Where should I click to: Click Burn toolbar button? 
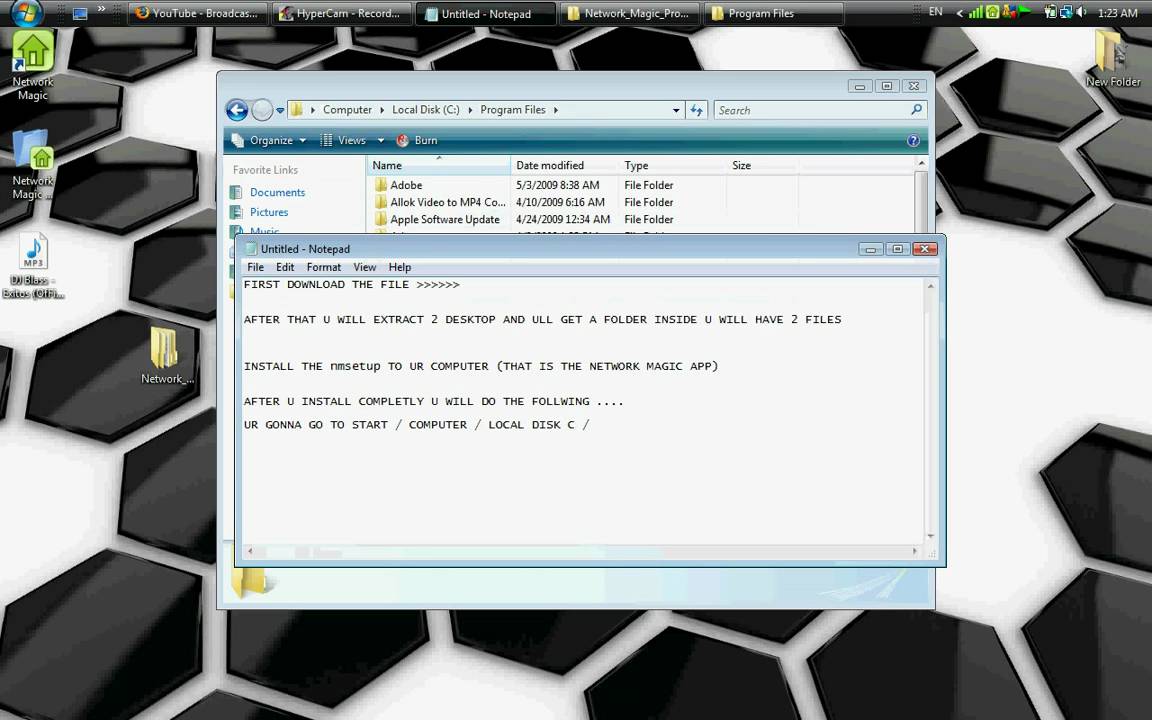pyautogui.click(x=417, y=140)
